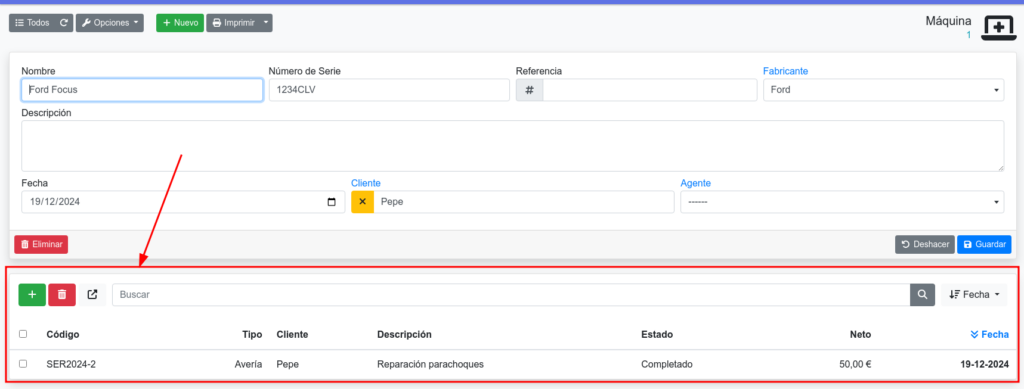Open the Fecha sort order dropdown
This screenshot has height=389, width=1024.
coord(974,294)
